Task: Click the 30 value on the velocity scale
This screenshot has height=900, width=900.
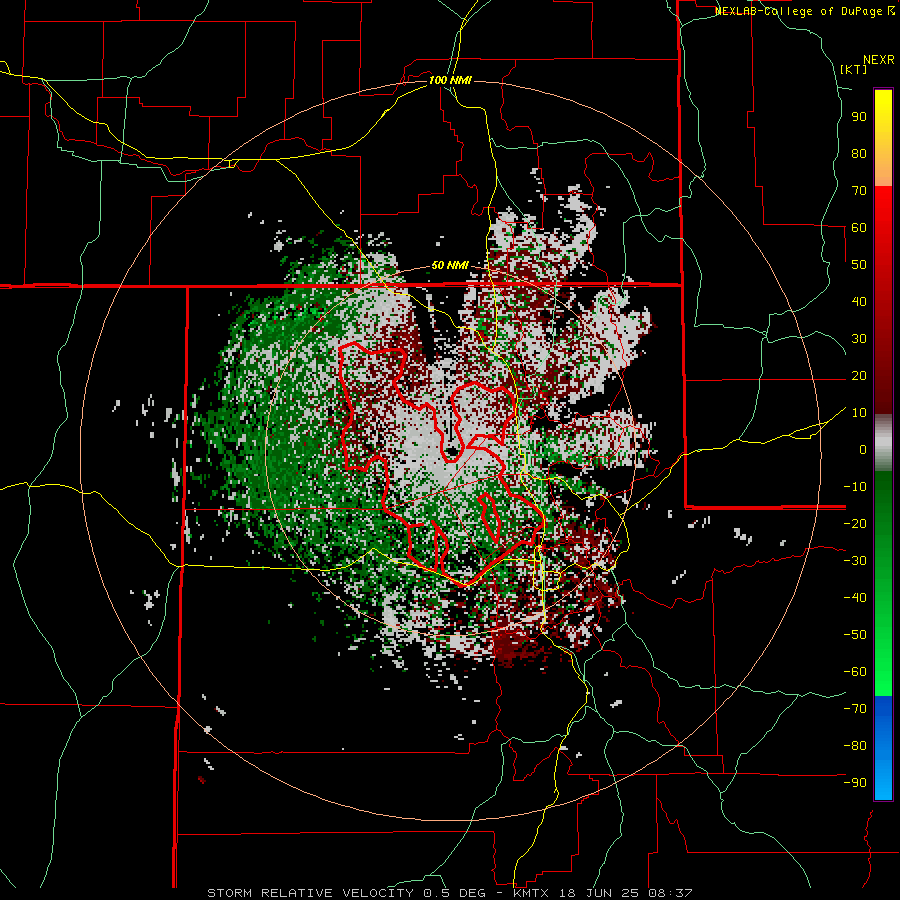Action: tap(859, 339)
